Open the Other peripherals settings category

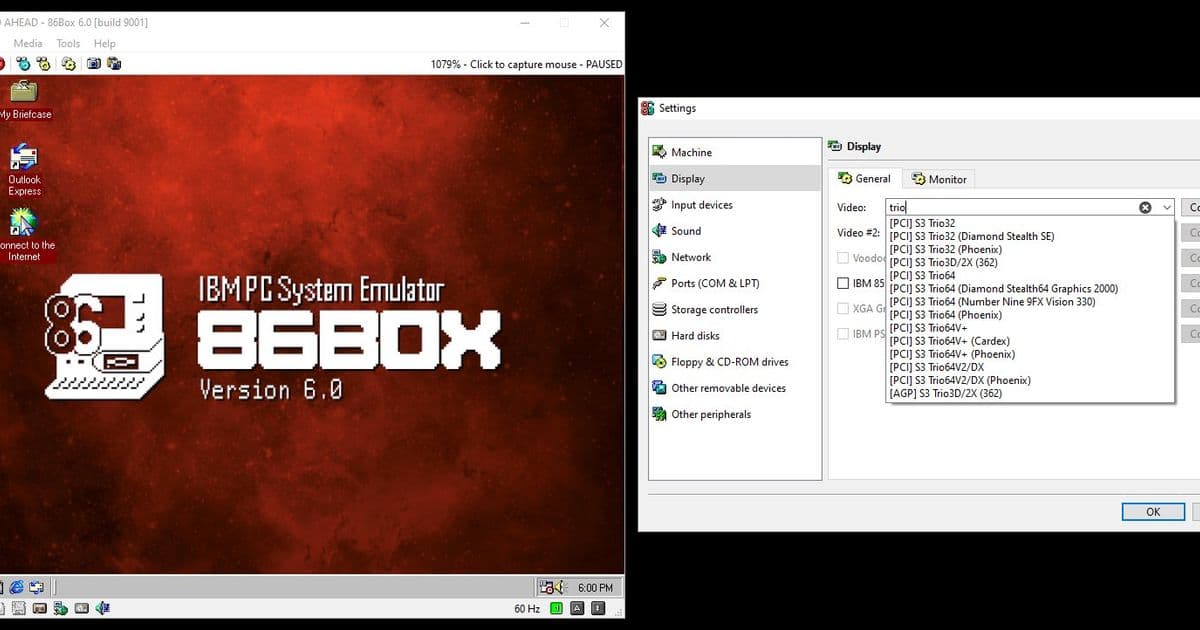tap(735, 414)
